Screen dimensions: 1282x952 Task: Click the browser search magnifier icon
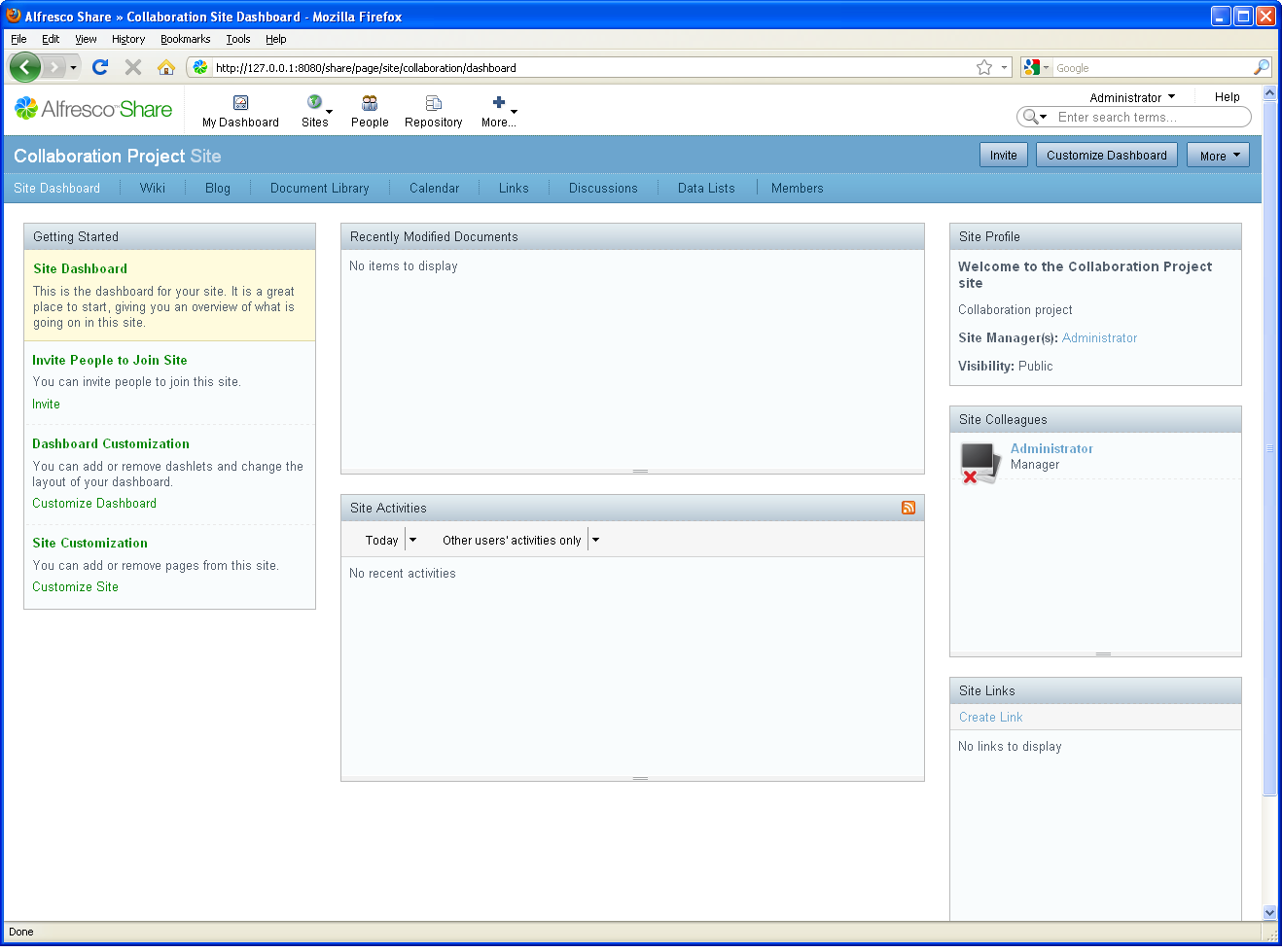(1262, 67)
